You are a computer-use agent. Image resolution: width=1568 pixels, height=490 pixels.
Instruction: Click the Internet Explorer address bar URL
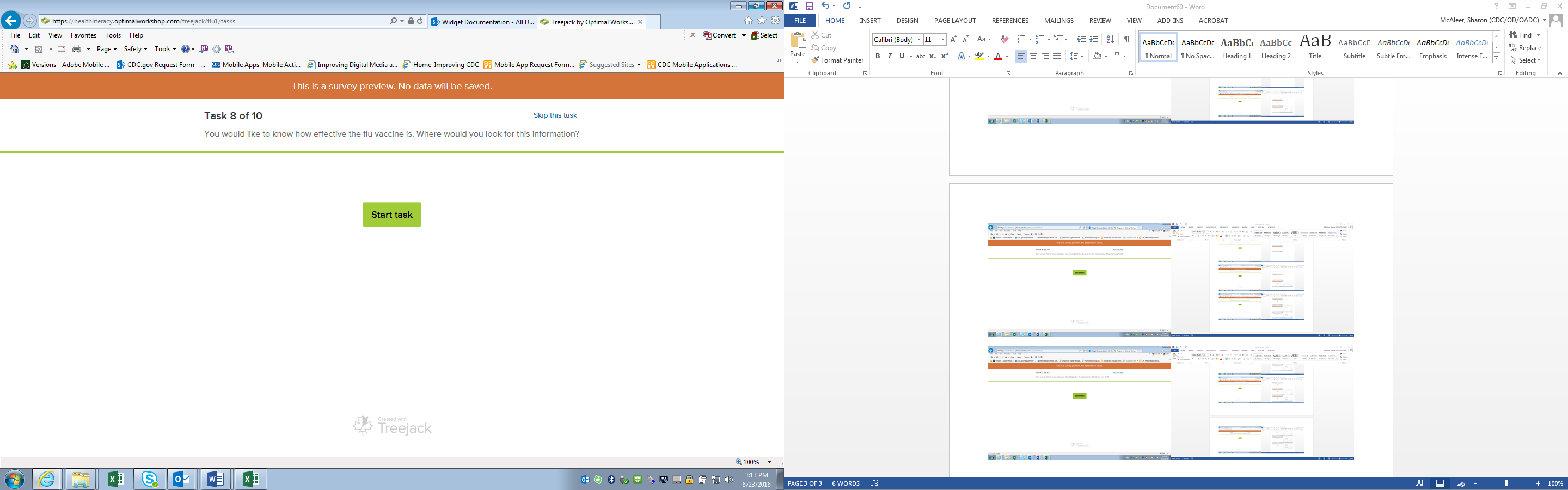(x=144, y=21)
